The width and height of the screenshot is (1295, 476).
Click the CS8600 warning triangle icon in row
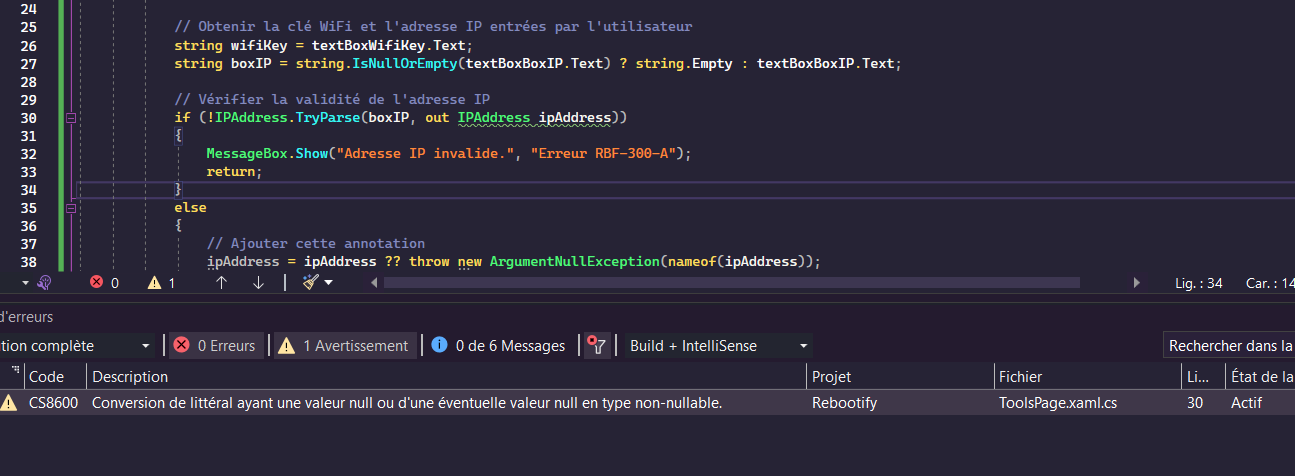tap(9, 403)
